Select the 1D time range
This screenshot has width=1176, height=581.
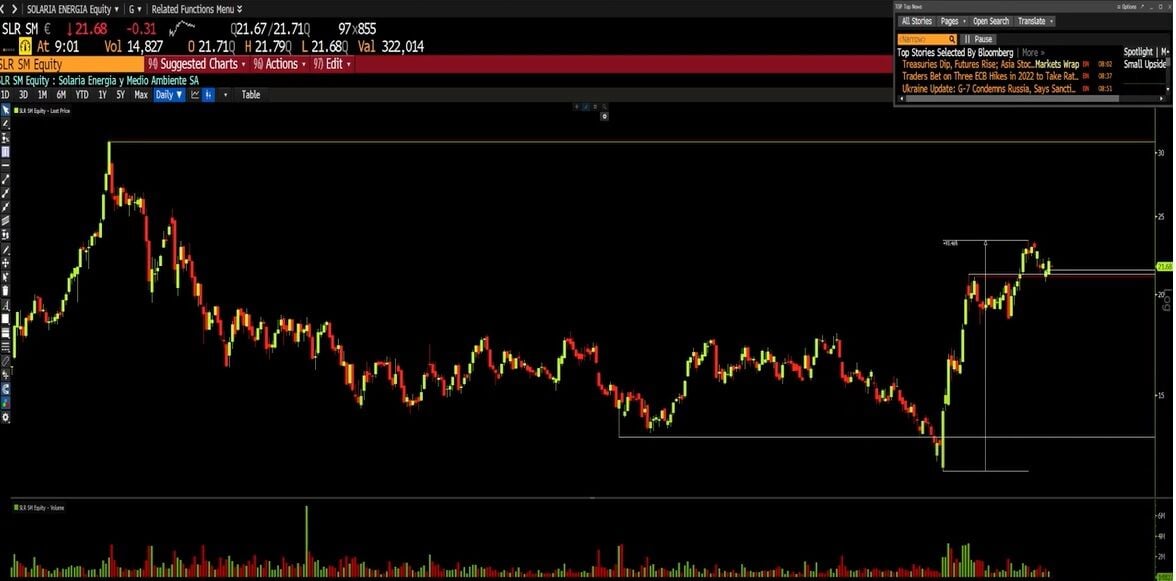[5, 94]
